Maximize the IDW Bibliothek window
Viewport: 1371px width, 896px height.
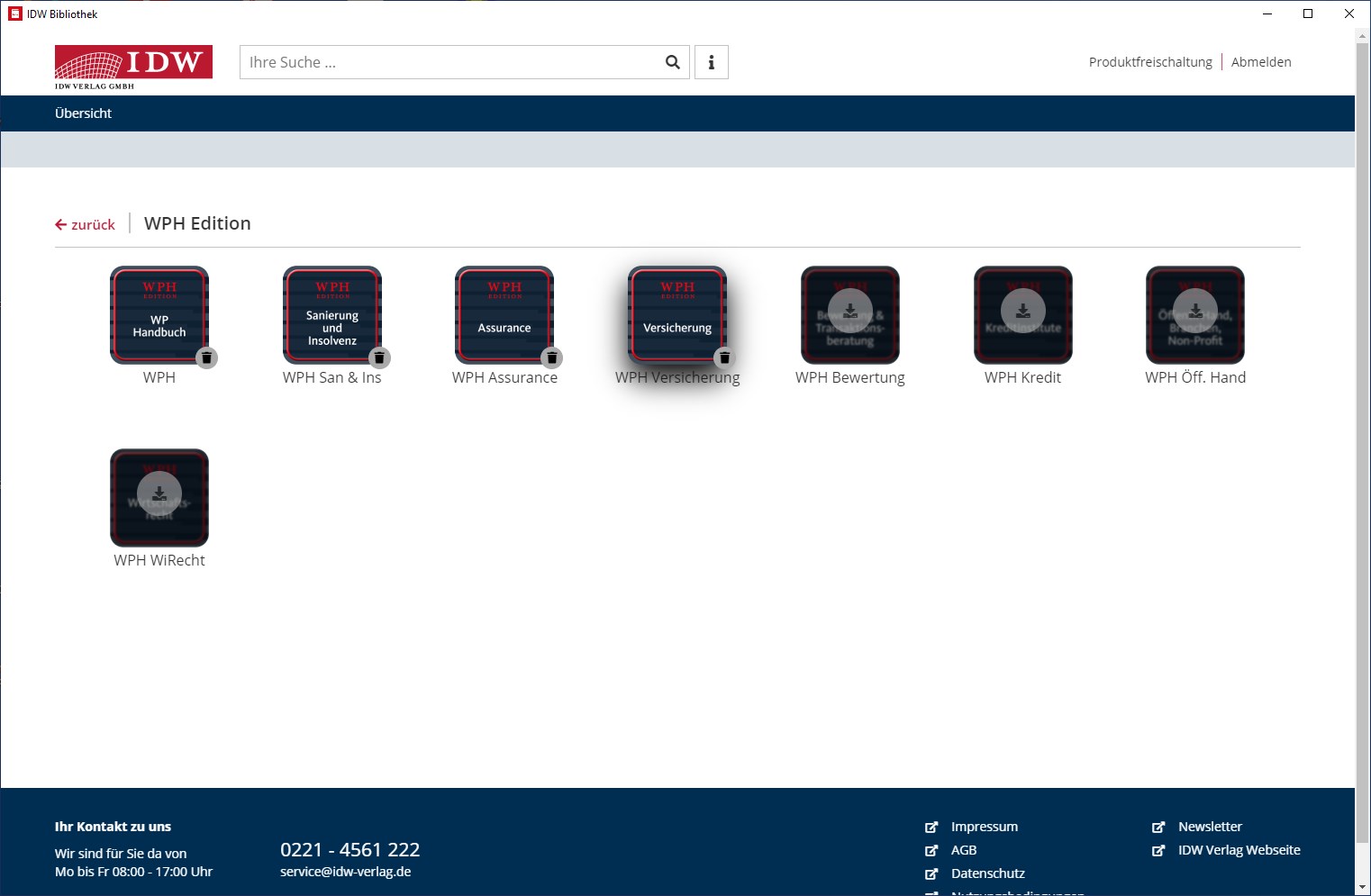[1308, 14]
